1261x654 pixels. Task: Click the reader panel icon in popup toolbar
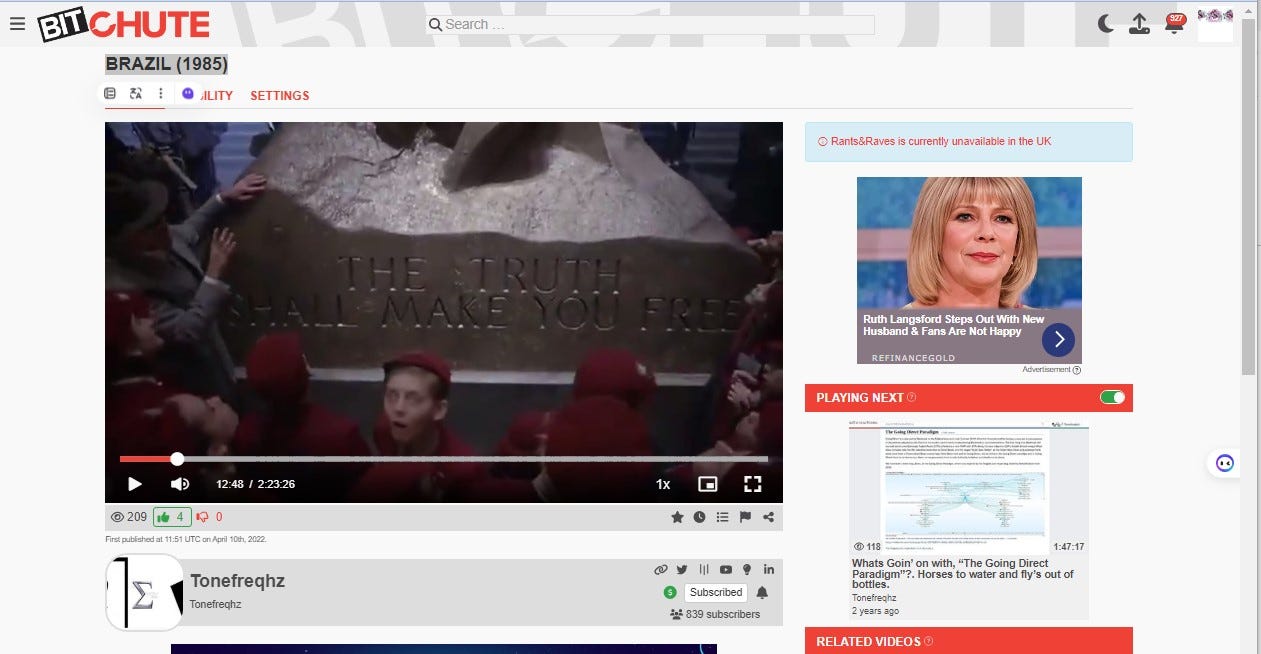click(110, 93)
